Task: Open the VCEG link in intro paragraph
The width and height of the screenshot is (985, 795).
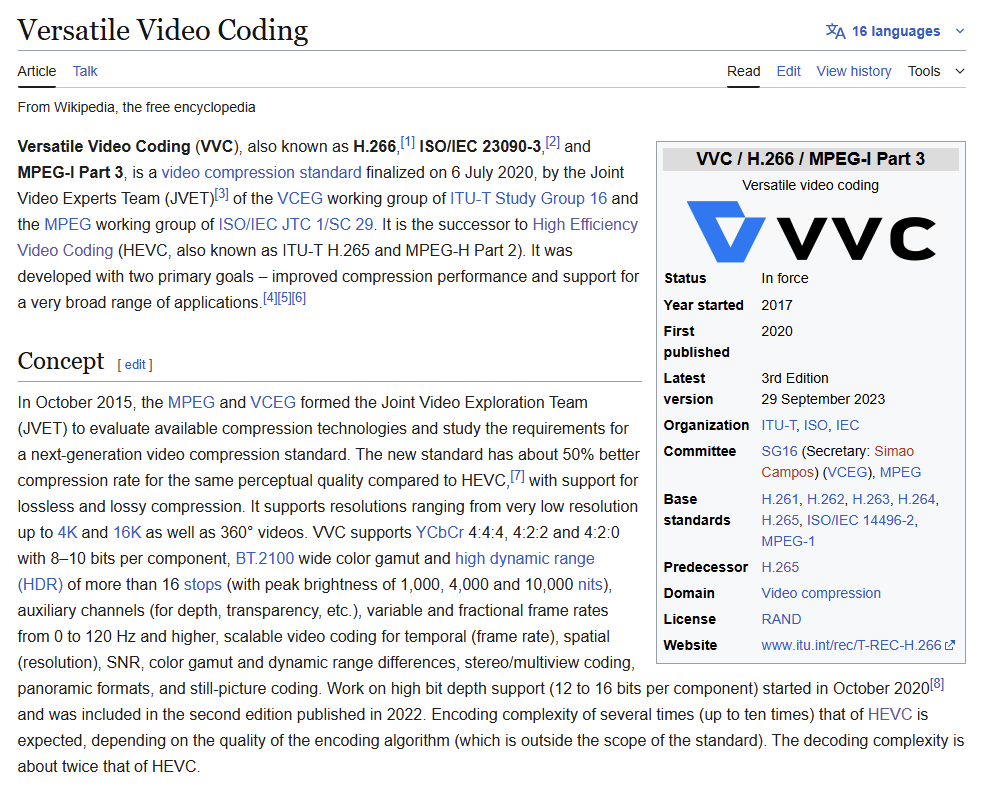Action: tap(300, 198)
